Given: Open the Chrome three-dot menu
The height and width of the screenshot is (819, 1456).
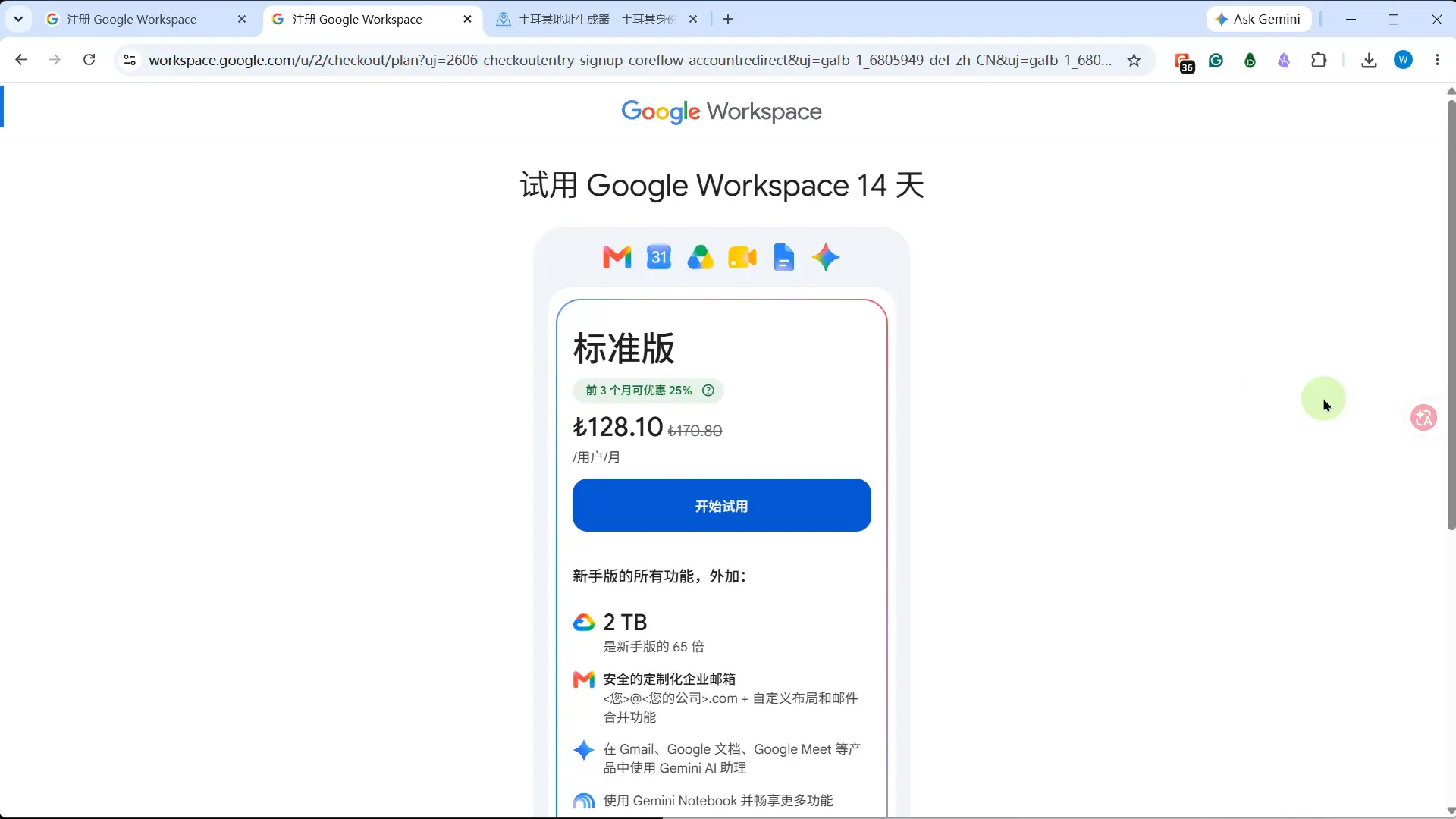Looking at the screenshot, I should [1437, 60].
